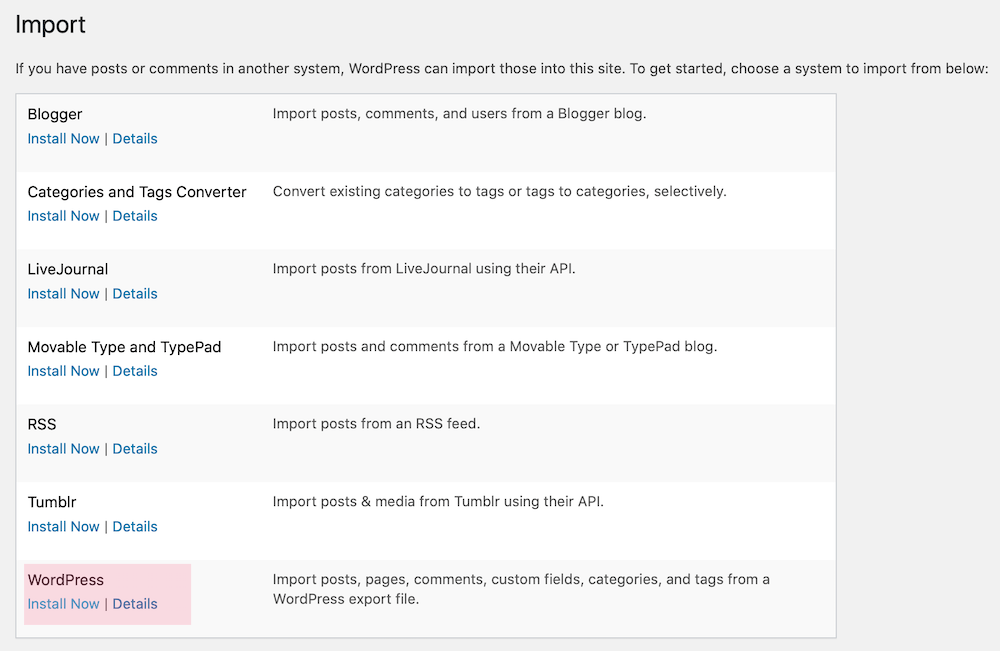This screenshot has height=651, width=1000.
Task: Install the Tumblr importer
Action: click(x=63, y=527)
